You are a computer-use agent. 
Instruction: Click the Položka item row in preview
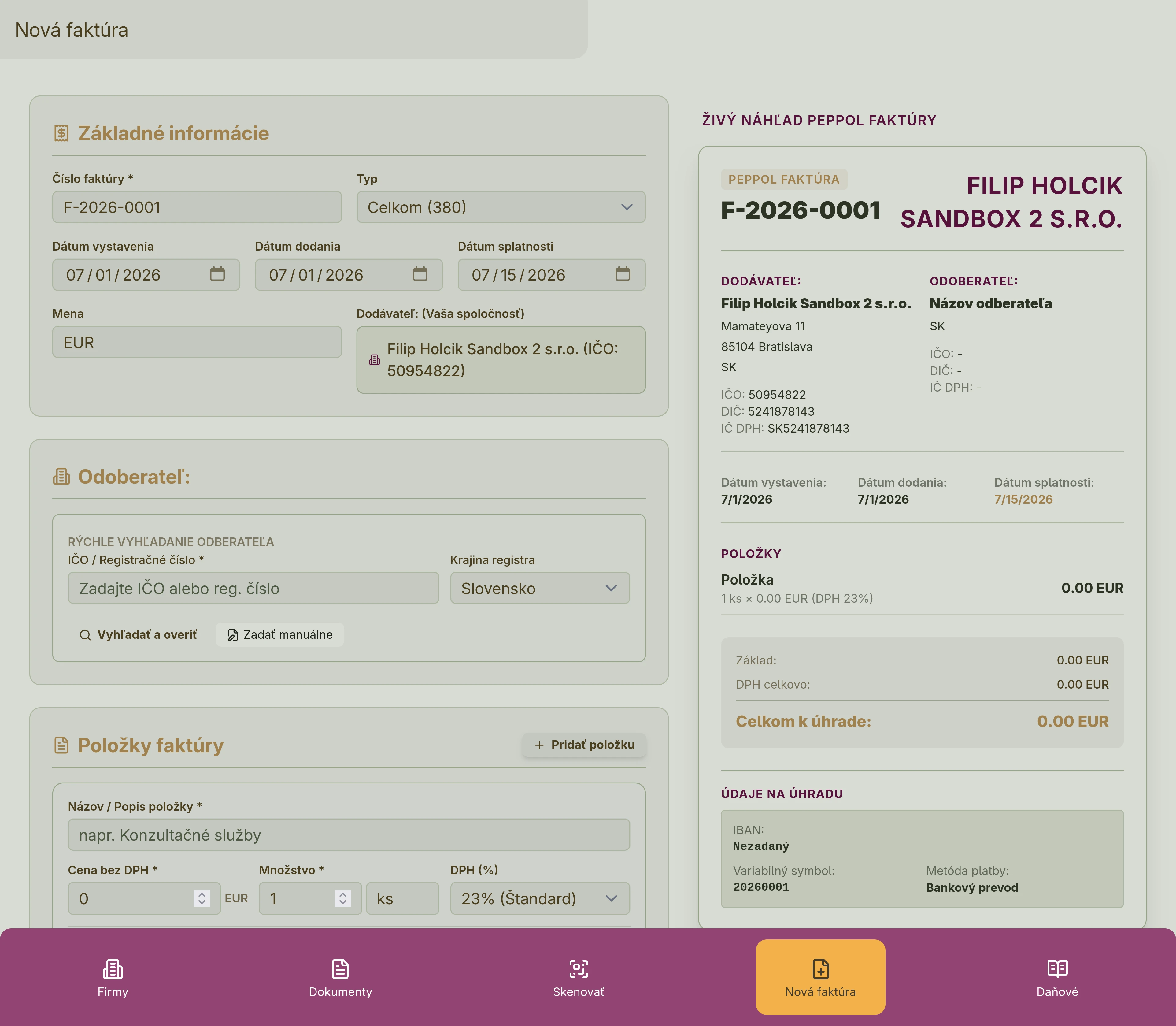pyautogui.click(x=922, y=588)
